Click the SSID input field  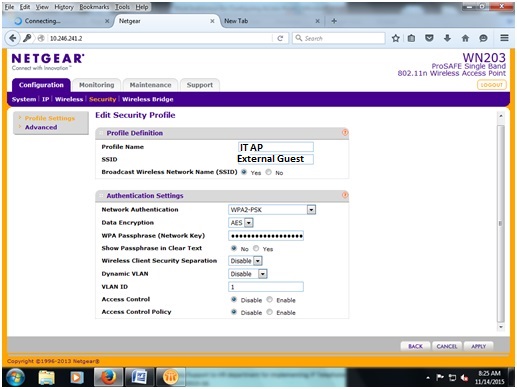coord(276,159)
